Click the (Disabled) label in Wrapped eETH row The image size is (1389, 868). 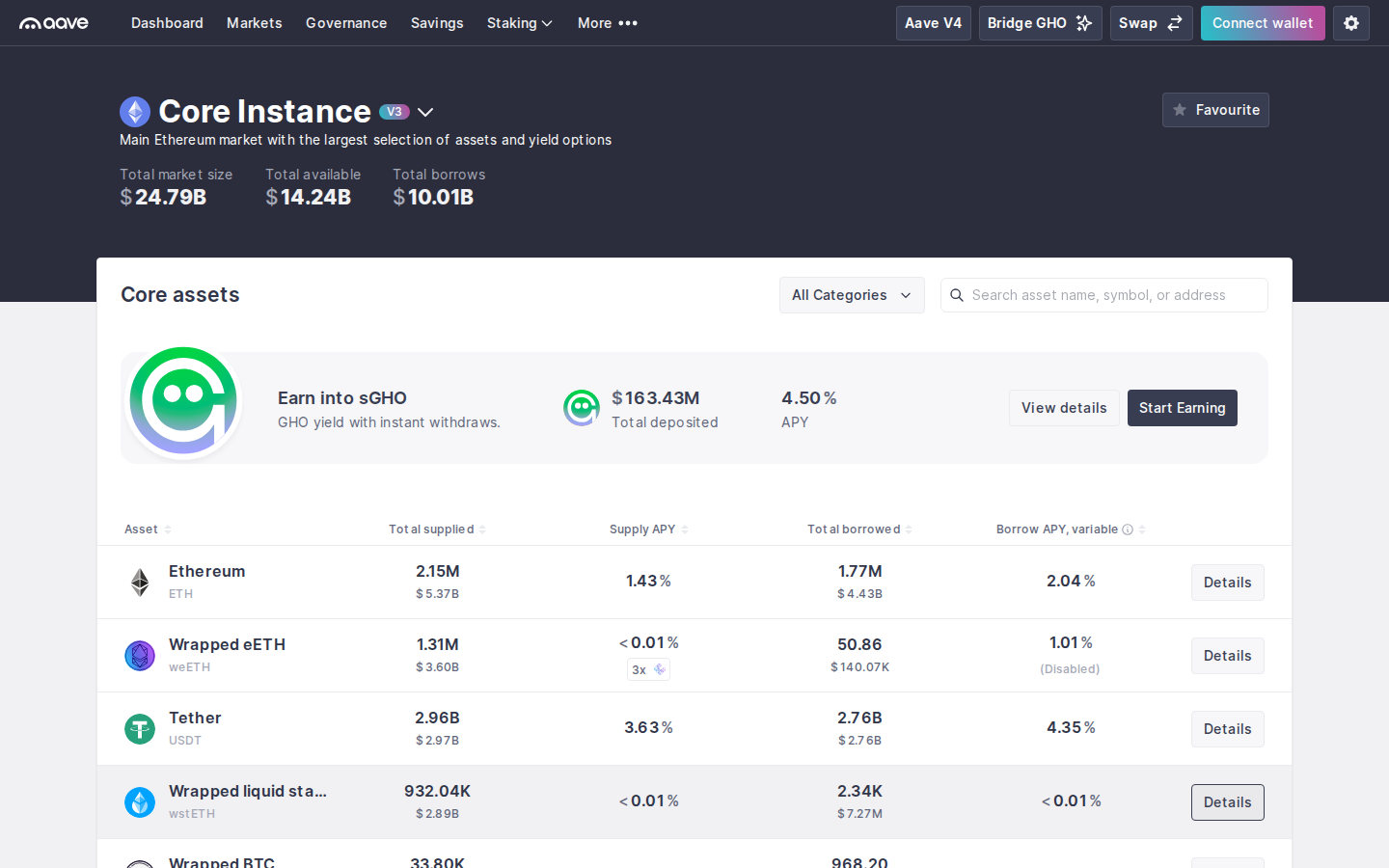click(x=1070, y=669)
